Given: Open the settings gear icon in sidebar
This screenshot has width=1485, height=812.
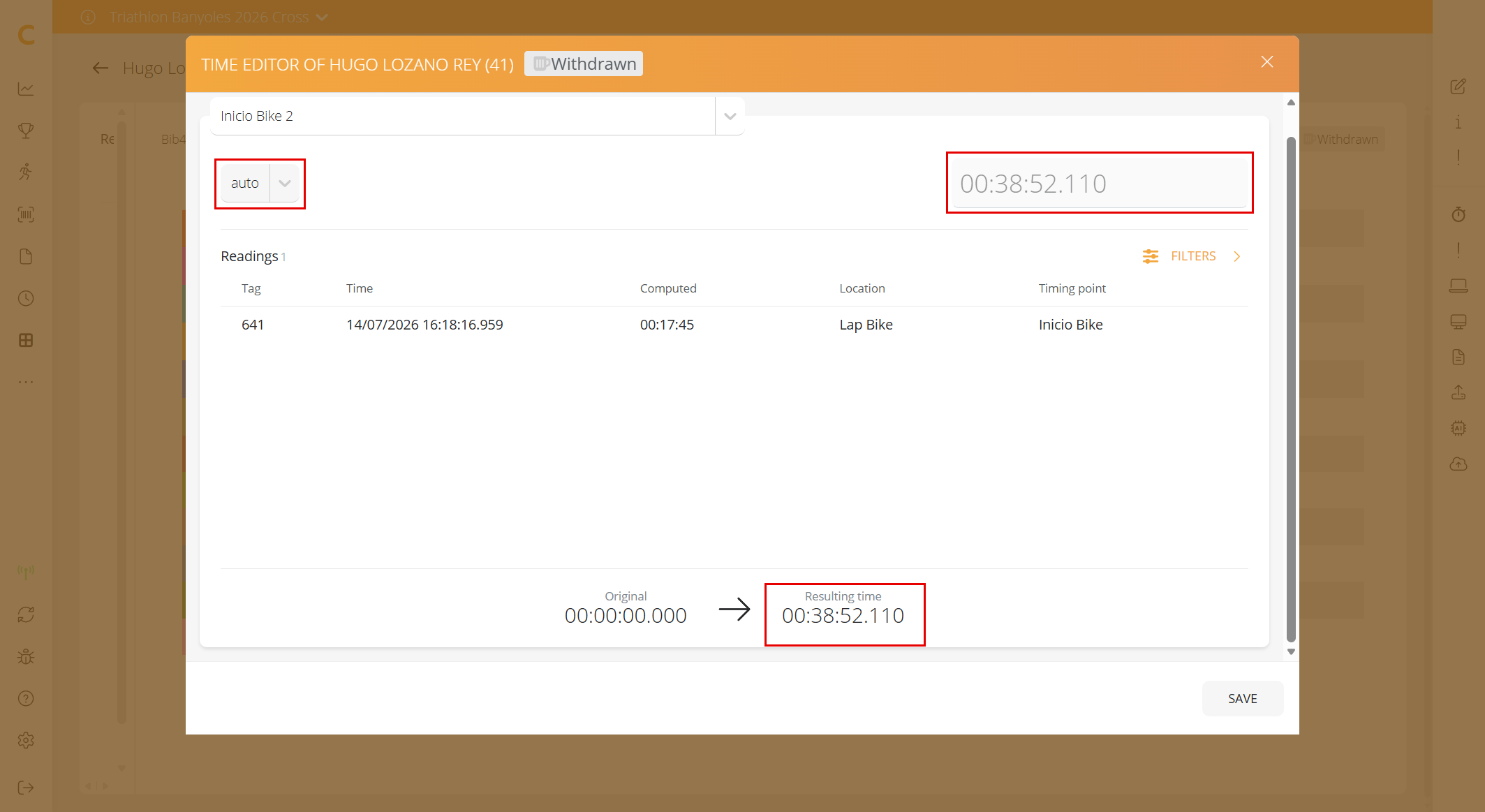Looking at the screenshot, I should coord(26,740).
